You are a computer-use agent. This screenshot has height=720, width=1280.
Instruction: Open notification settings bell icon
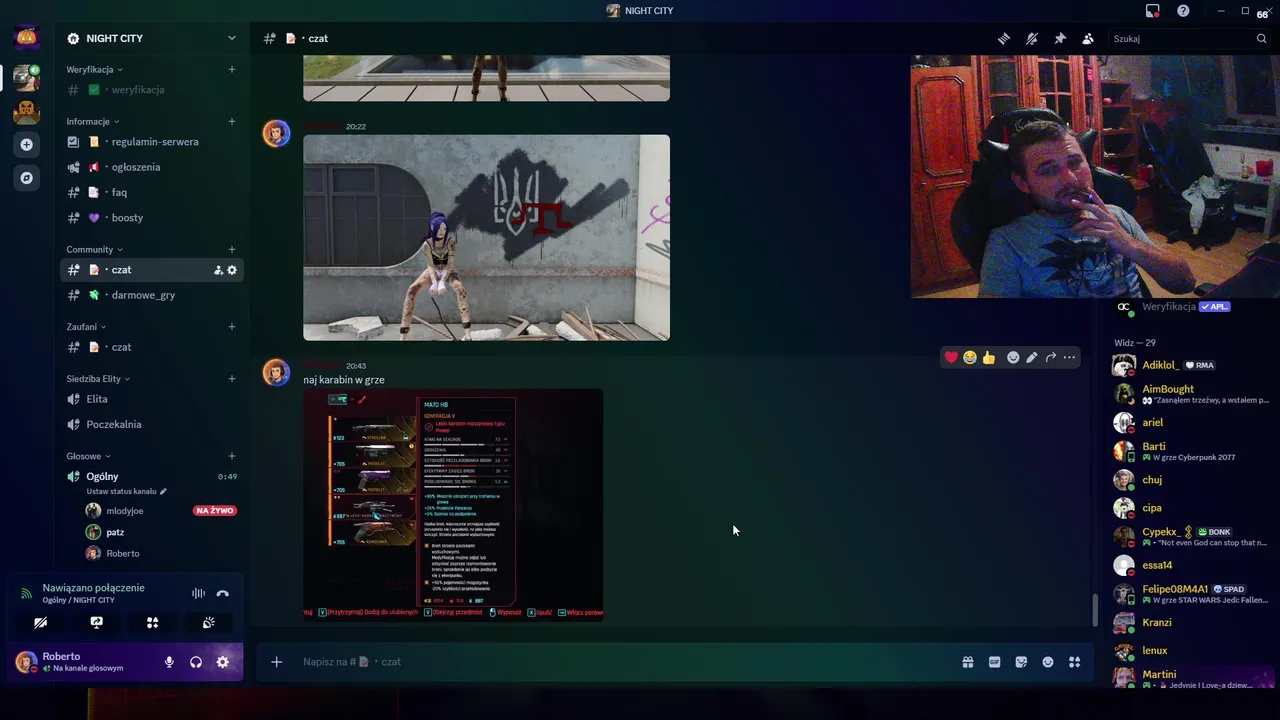click(x=1032, y=38)
